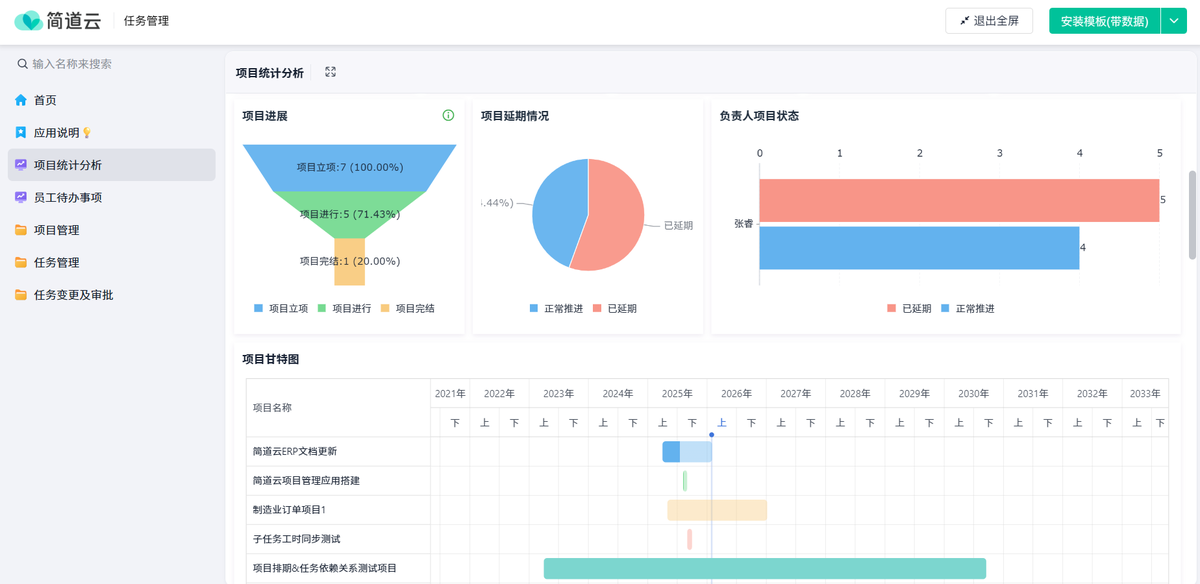Toggle 项目立项 legend in funnel chart
The width and height of the screenshot is (1200, 584).
pyautogui.click(x=281, y=309)
